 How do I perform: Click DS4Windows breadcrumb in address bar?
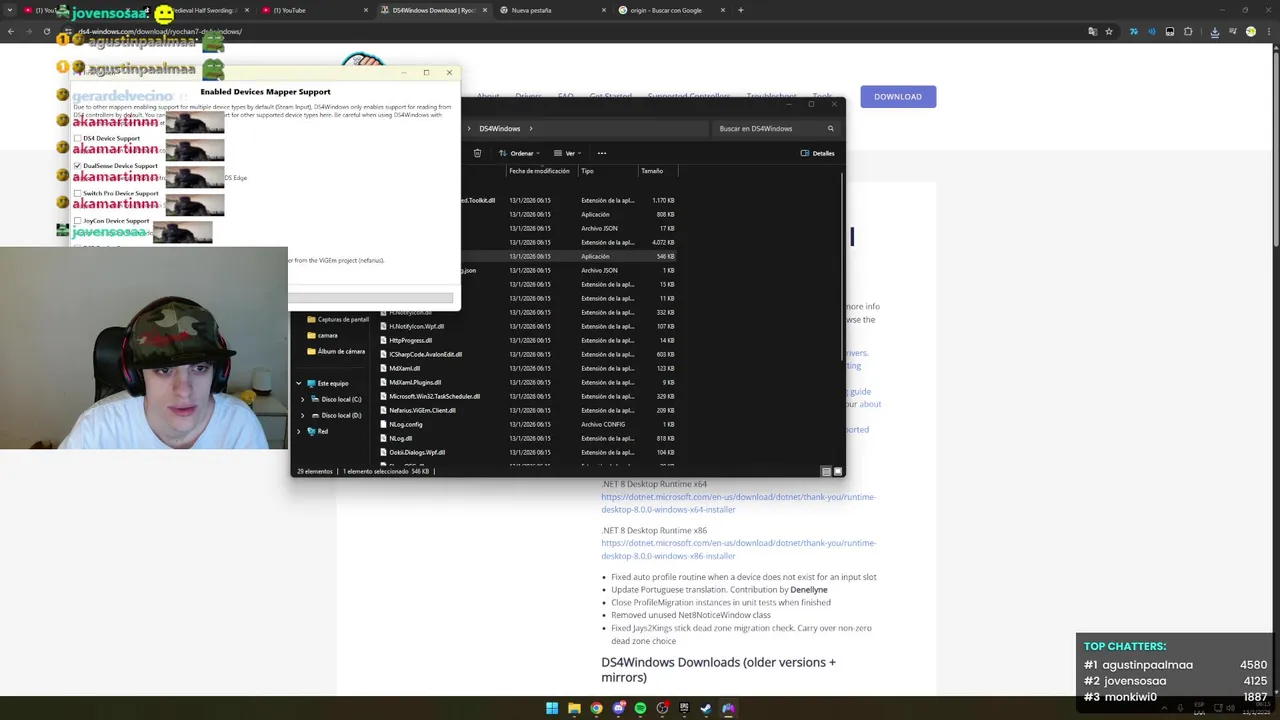499,128
